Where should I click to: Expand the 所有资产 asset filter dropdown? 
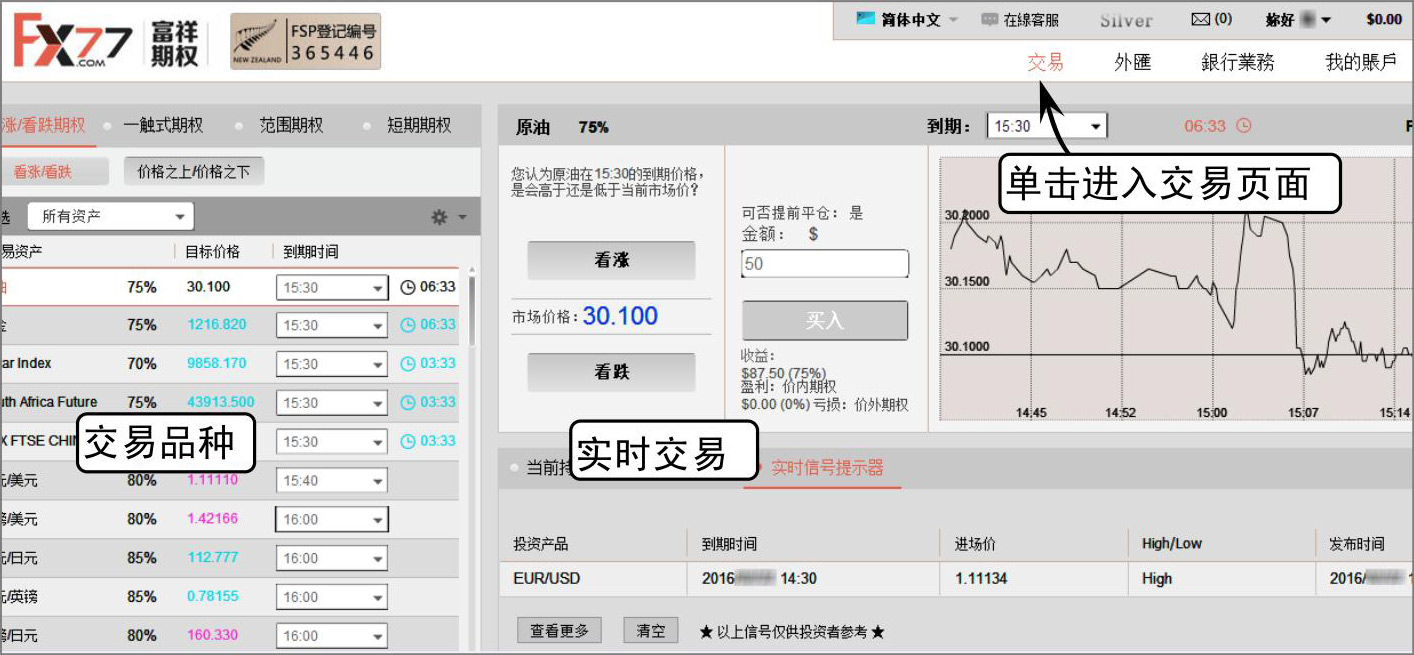(110, 216)
